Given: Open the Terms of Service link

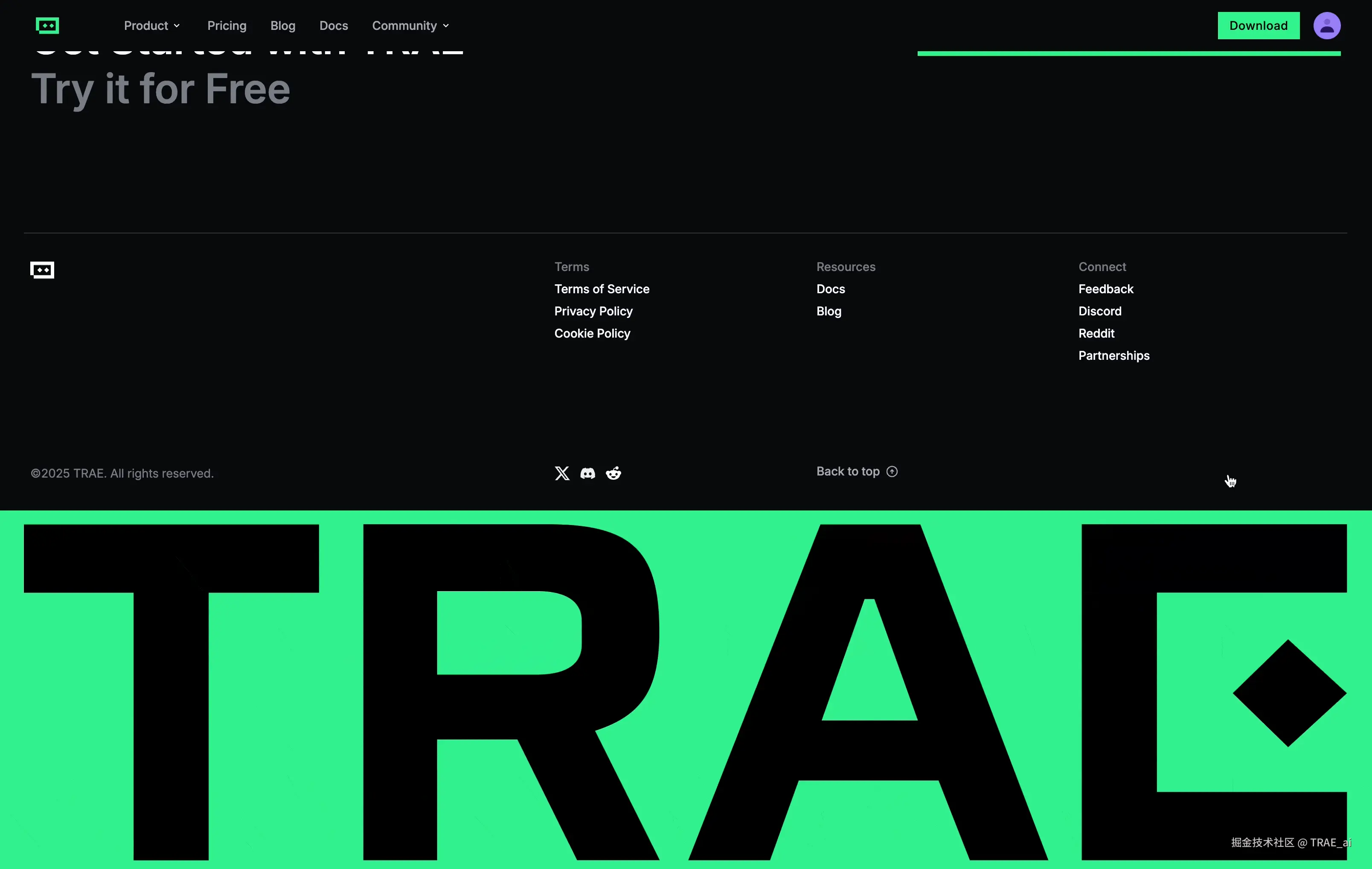Looking at the screenshot, I should click(602, 289).
